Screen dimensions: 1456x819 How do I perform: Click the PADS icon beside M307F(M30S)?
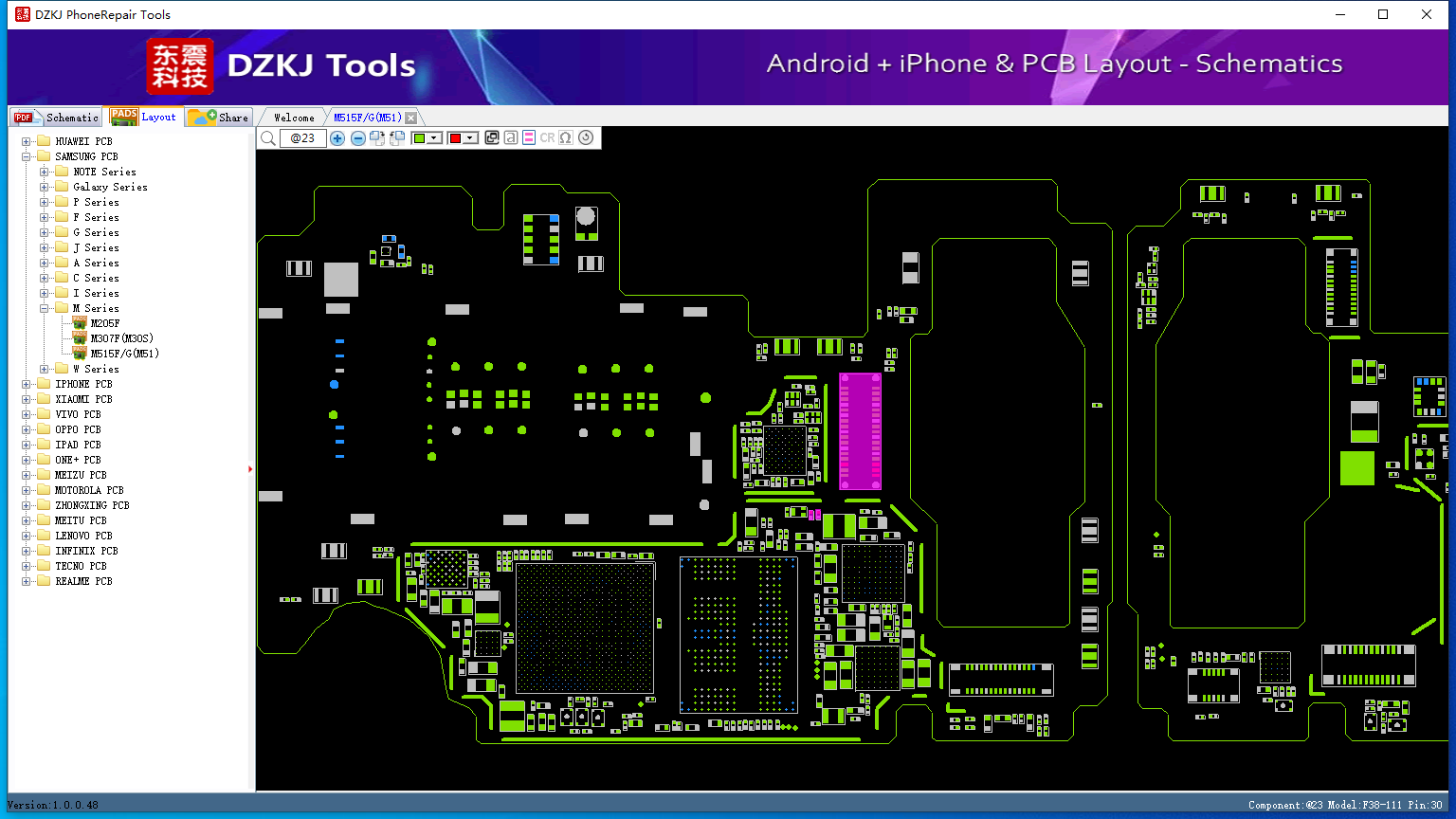click(x=80, y=338)
